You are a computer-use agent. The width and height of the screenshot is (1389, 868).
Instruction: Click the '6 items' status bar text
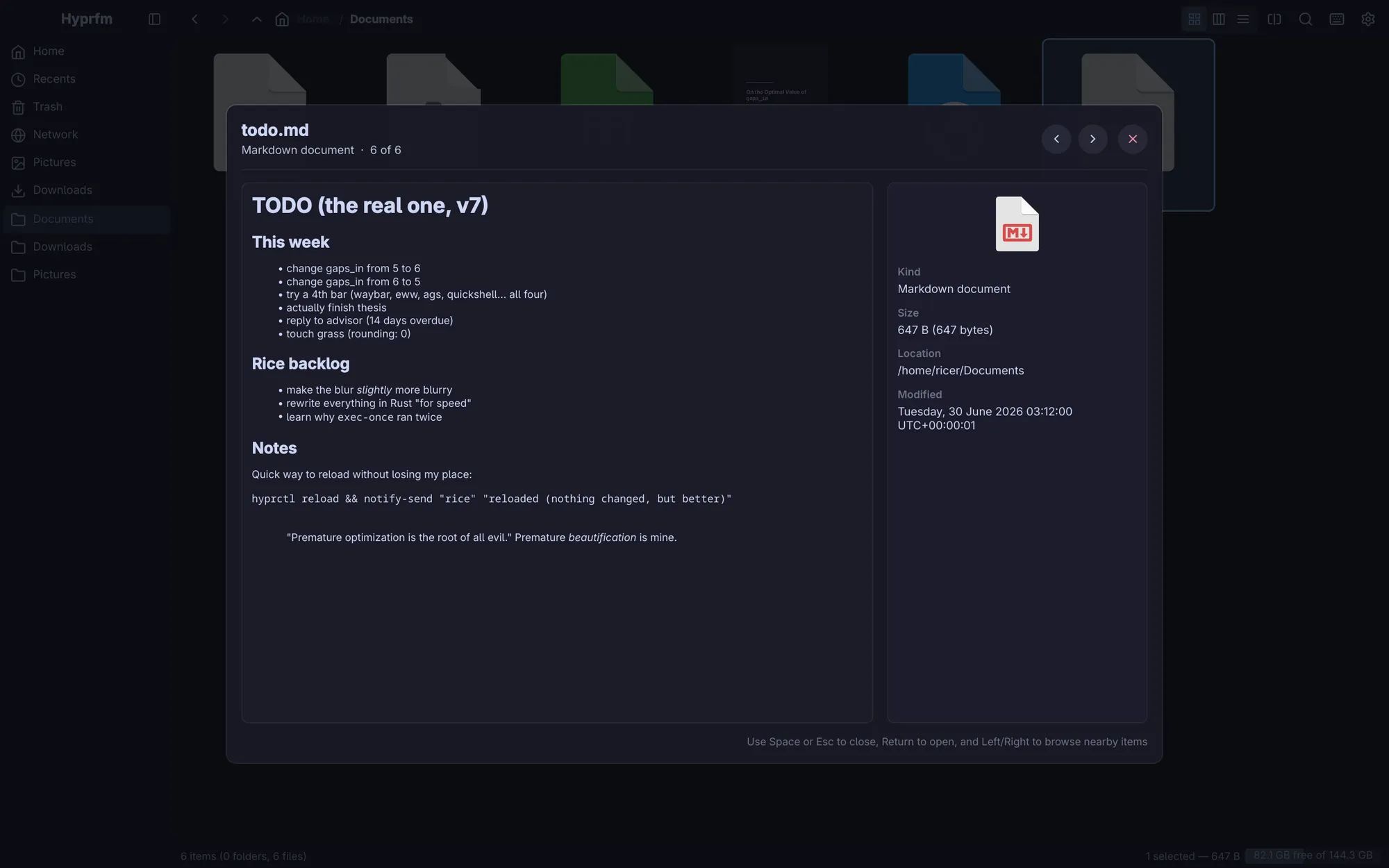(x=243, y=856)
